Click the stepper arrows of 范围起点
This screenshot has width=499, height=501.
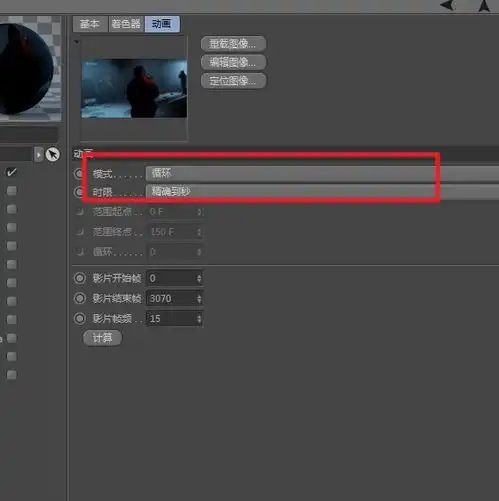pyautogui.click(x=199, y=212)
